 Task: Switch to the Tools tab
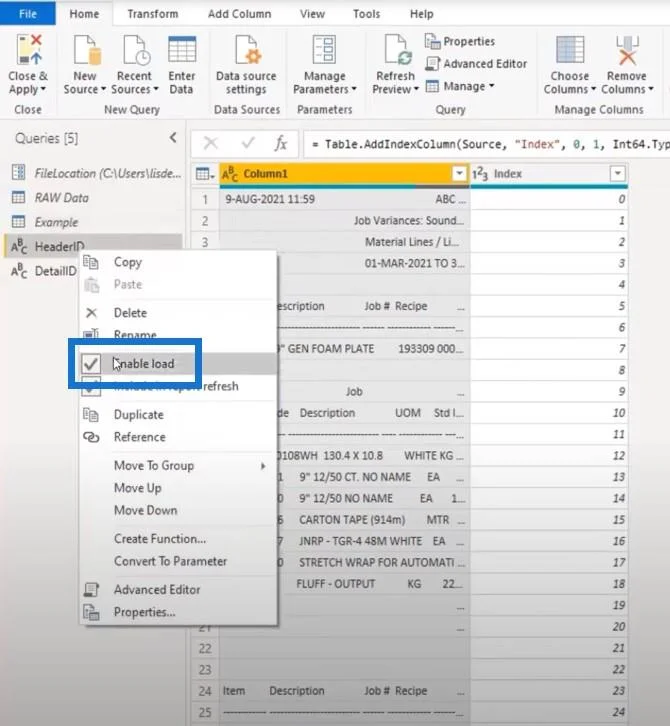366,14
